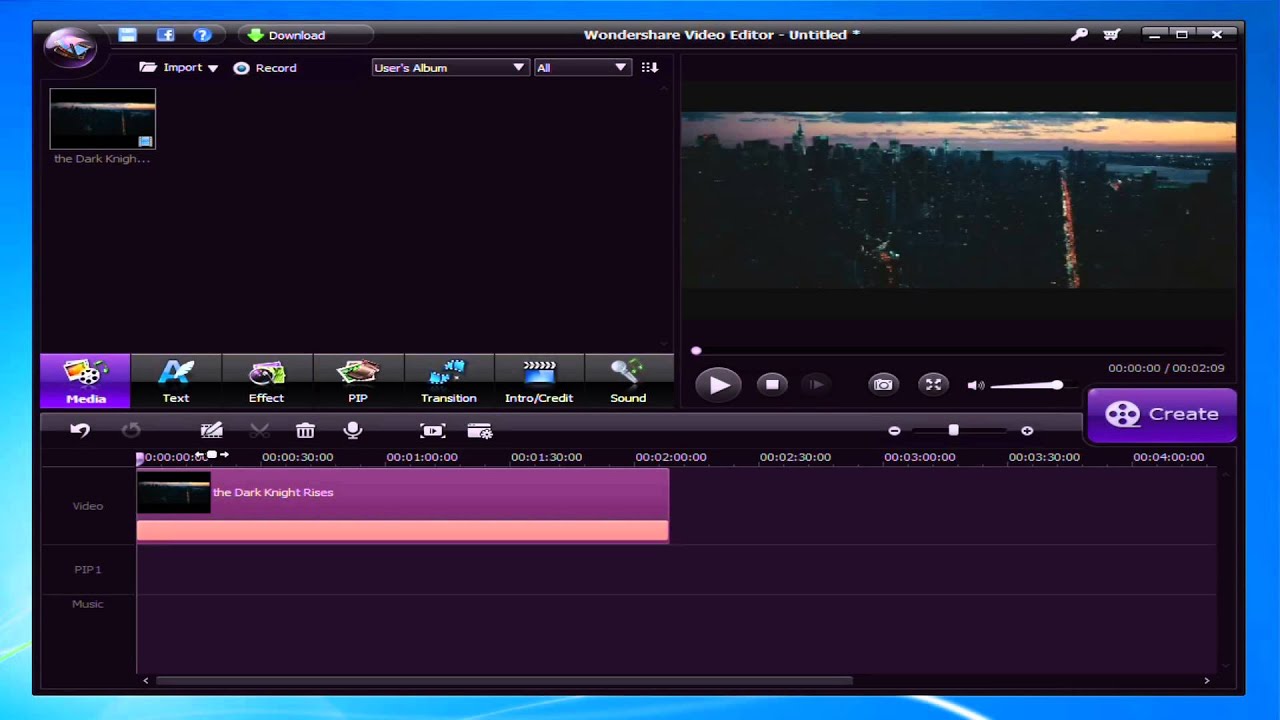Switch to the Transition tab
Screen dimensions: 1280x720
click(448, 381)
